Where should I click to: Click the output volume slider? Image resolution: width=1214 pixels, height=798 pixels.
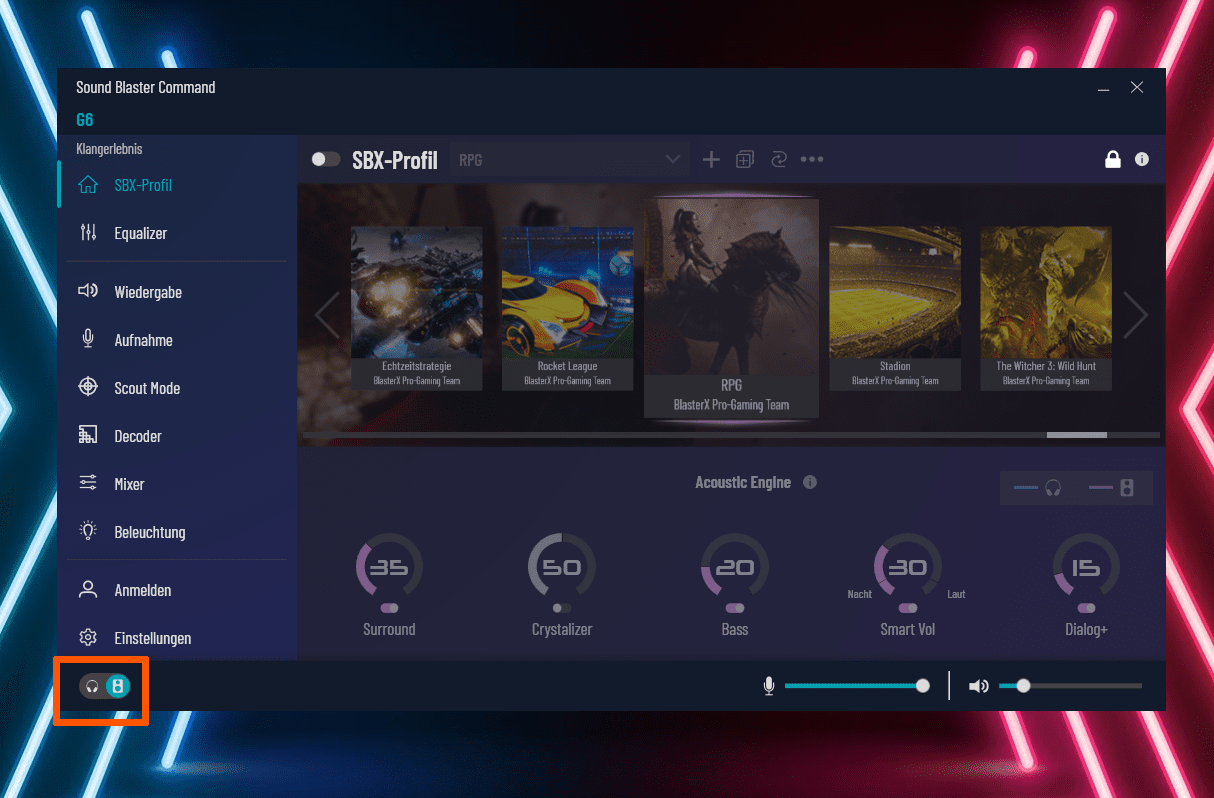(1071, 686)
